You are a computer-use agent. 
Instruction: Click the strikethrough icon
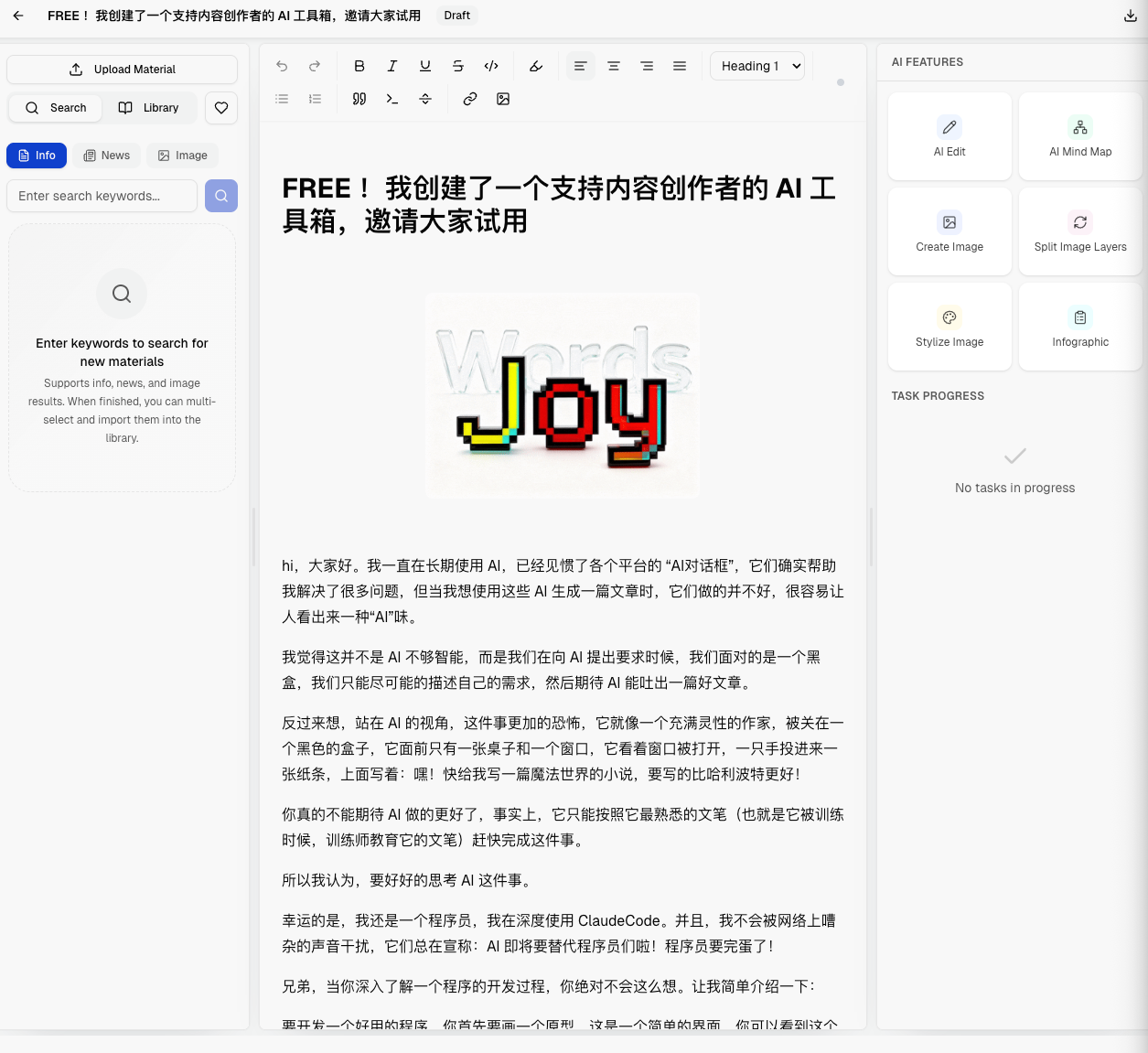click(x=458, y=66)
